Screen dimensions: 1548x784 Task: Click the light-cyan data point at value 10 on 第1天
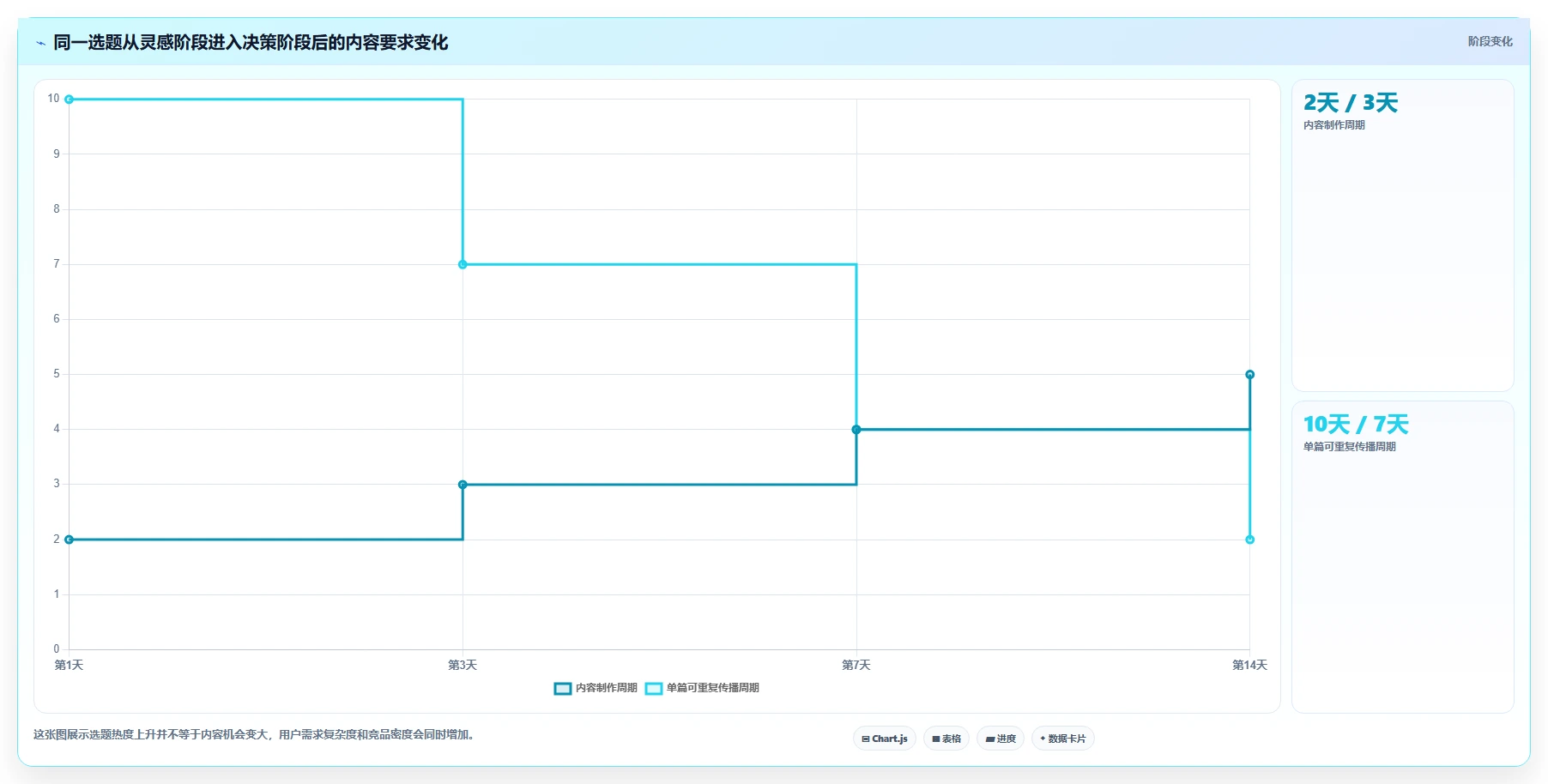pyautogui.click(x=70, y=100)
